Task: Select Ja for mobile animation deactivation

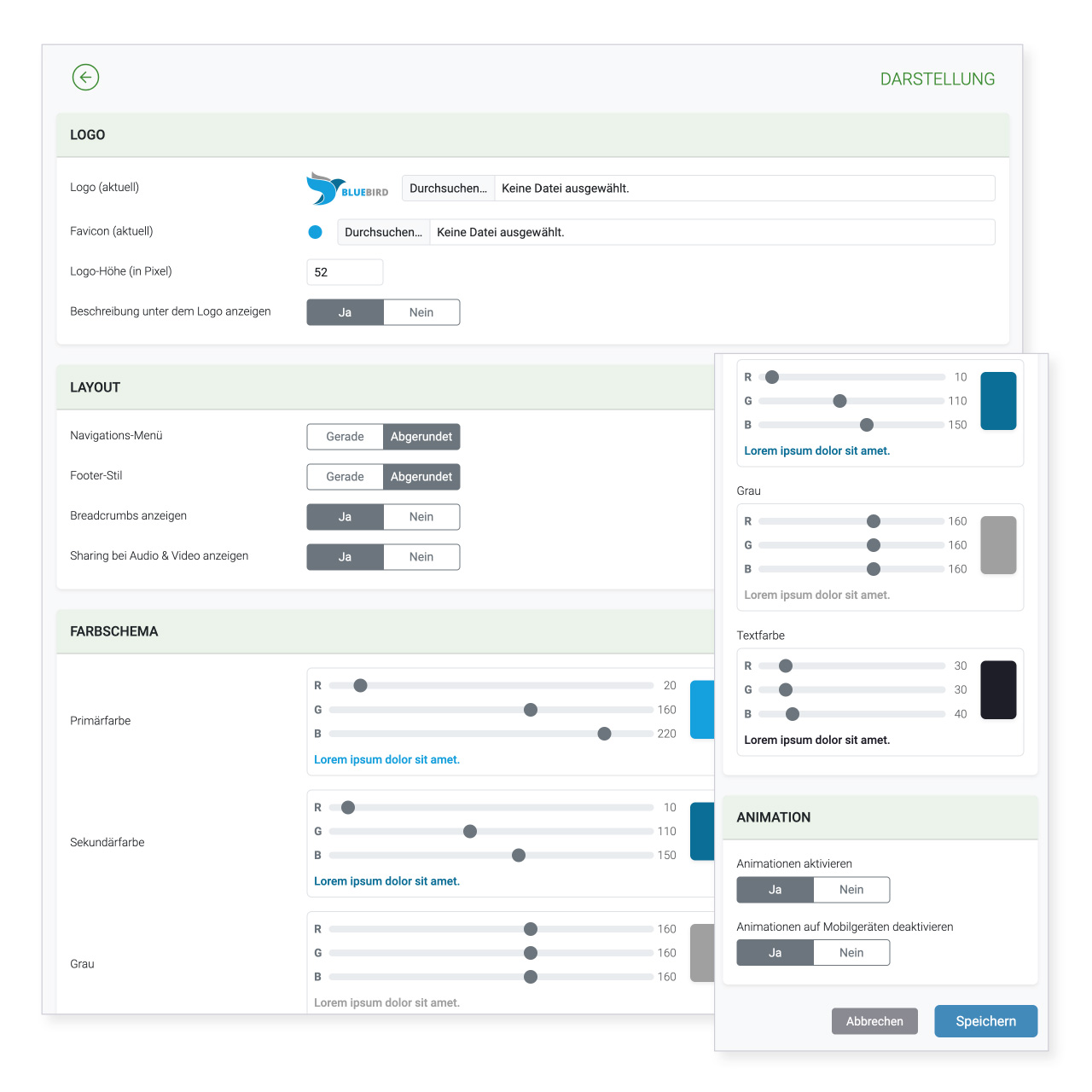Action: click(775, 953)
